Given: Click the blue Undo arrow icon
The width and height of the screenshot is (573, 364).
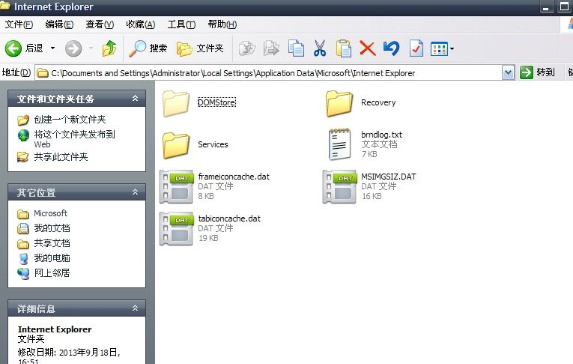Looking at the screenshot, I should (x=391, y=48).
